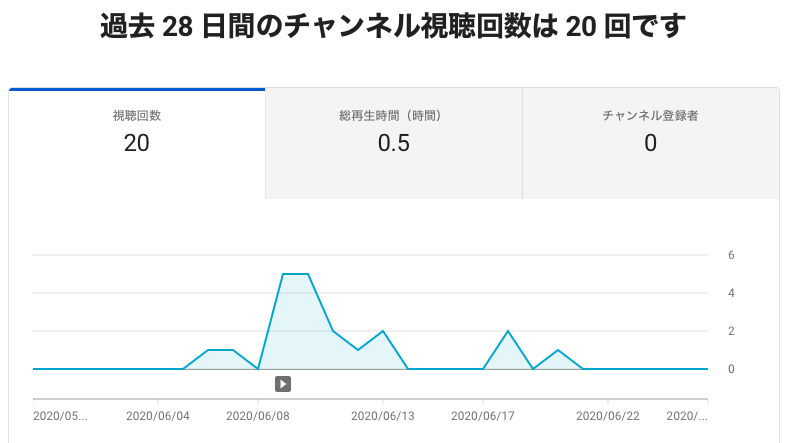Click the chart peak near 2020/06/18
The height and width of the screenshot is (443, 794).
(508, 331)
